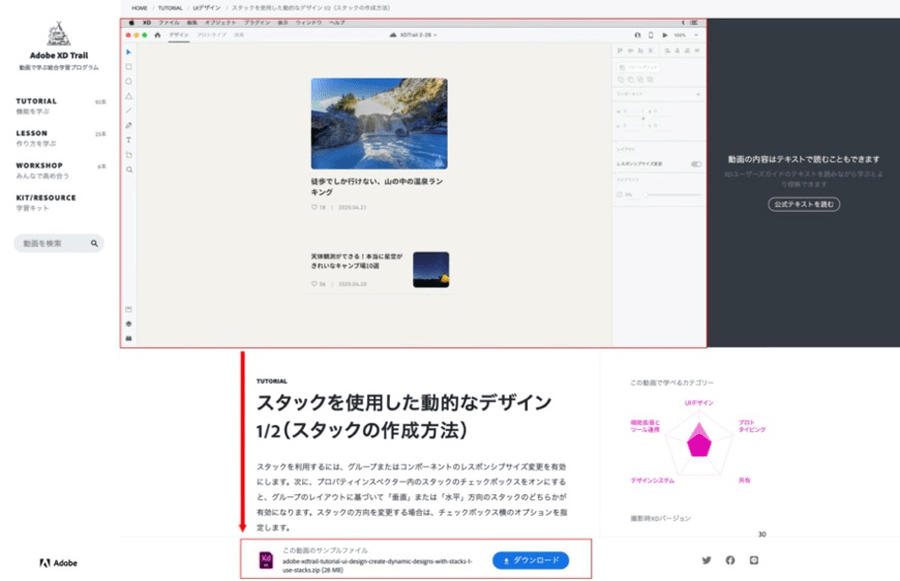
Task: Click the LINE share icon
Action: [754, 560]
